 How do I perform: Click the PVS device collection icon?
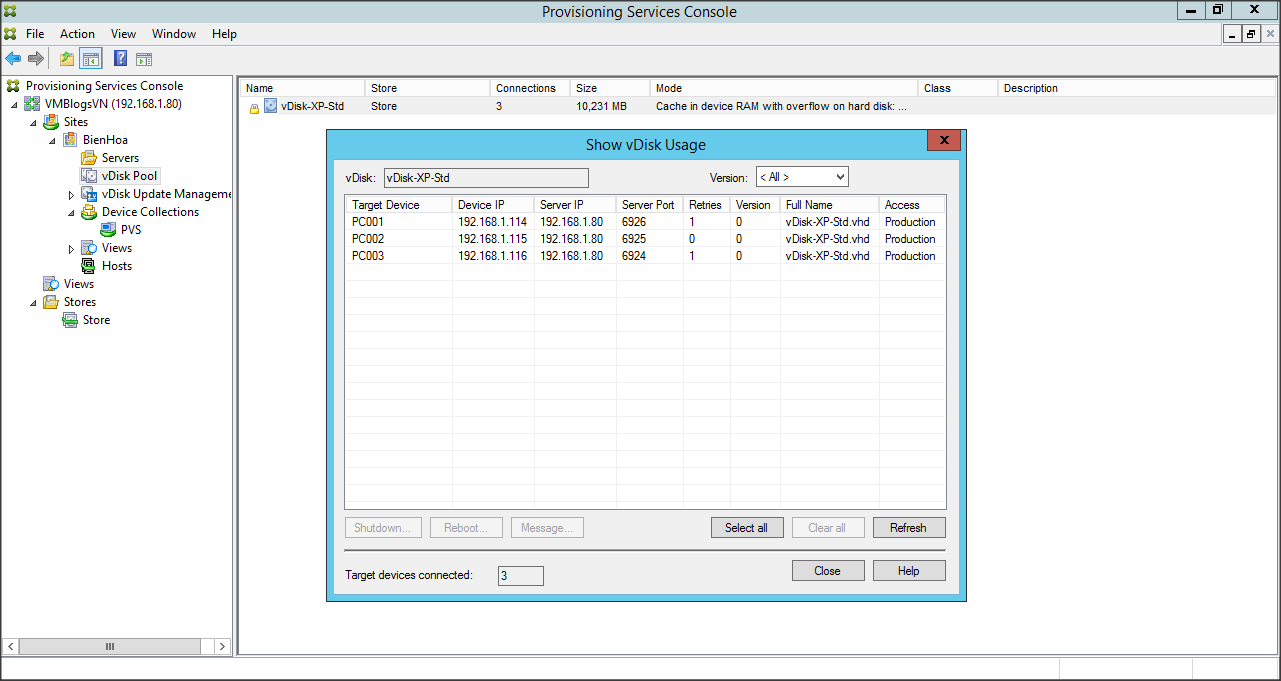pos(108,230)
